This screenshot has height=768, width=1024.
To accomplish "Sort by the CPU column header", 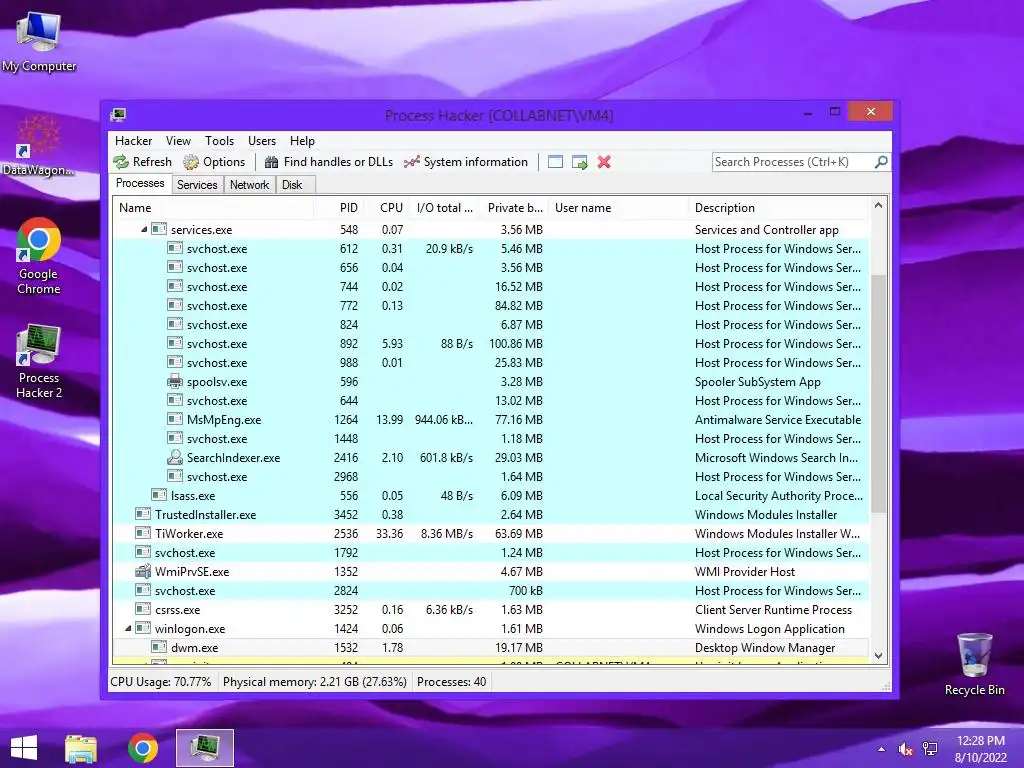I will (x=387, y=208).
